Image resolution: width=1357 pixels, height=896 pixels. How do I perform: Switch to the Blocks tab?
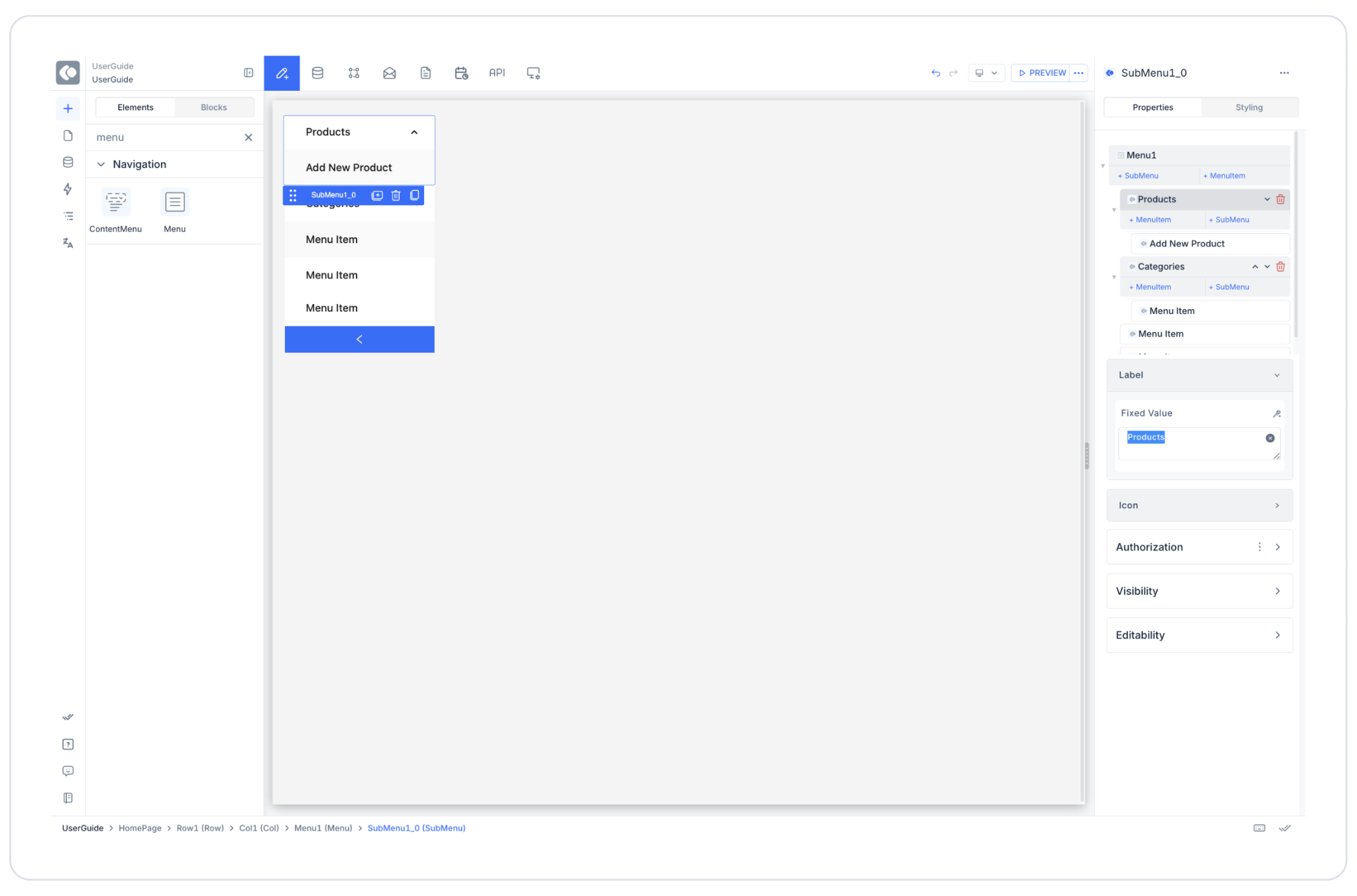pyautogui.click(x=213, y=107)
